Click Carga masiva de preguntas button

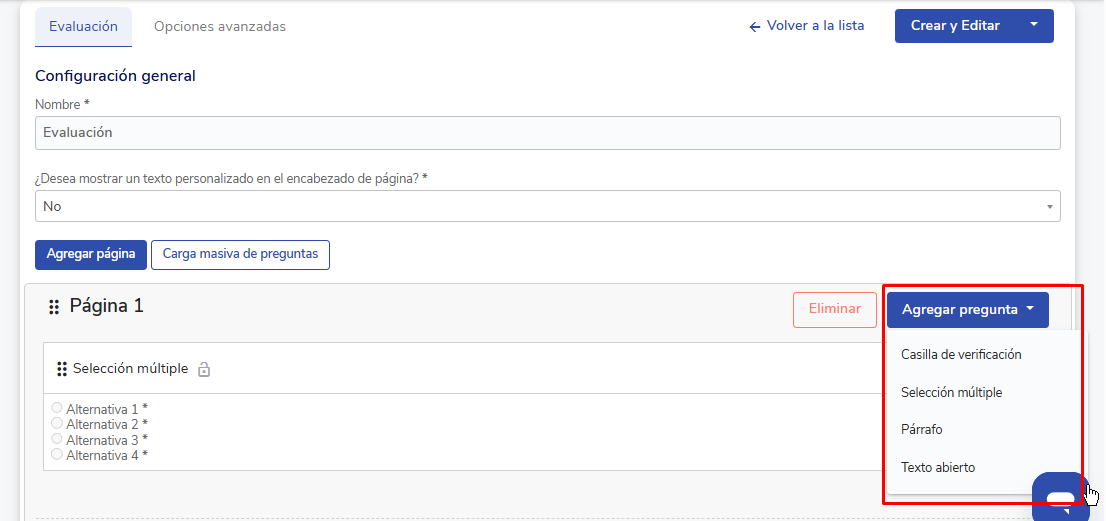(241, 255)
